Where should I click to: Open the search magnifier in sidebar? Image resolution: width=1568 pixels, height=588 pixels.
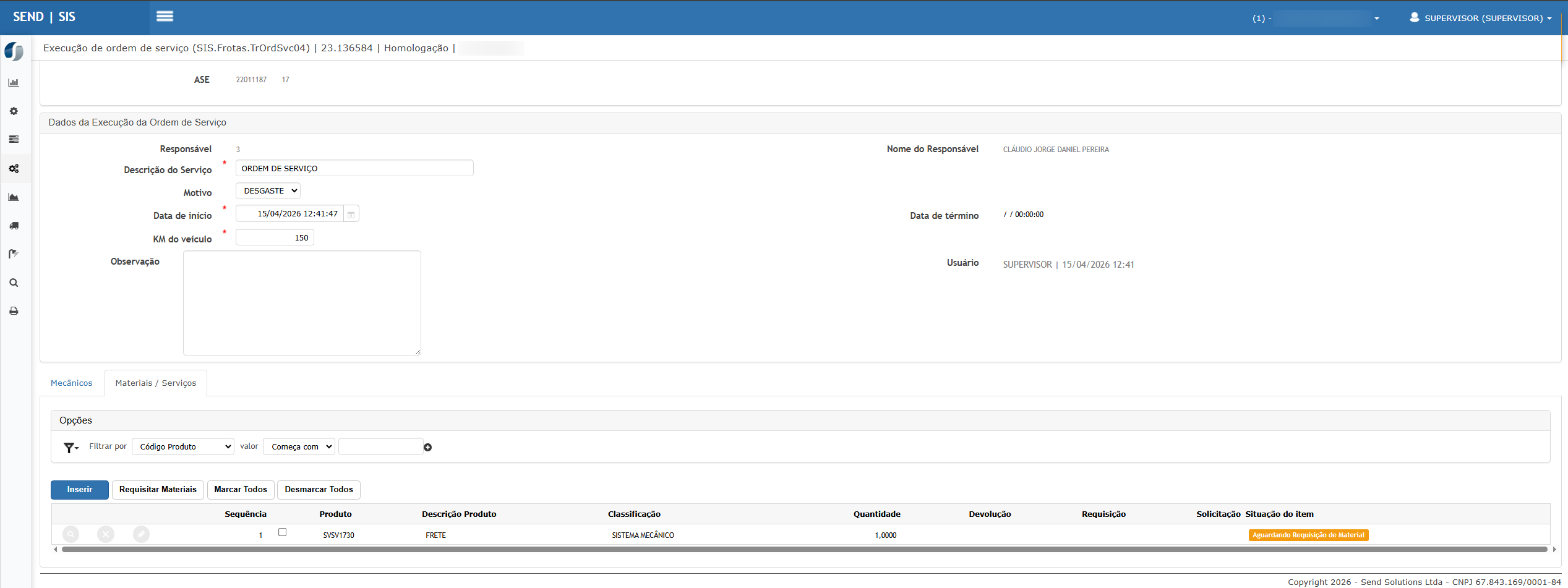pyautogui.click(x=14, y=283)
